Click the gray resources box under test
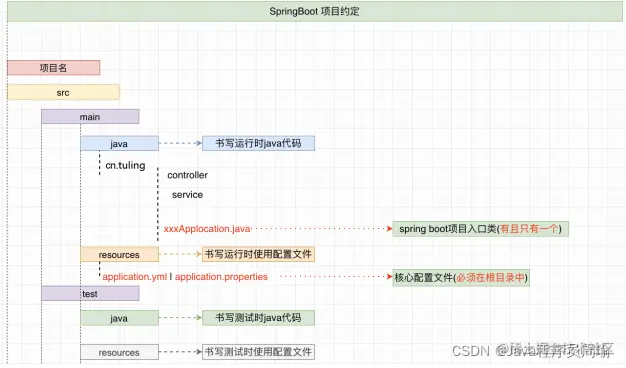Screen dimensions: 626x368 (x=119, y=352)
